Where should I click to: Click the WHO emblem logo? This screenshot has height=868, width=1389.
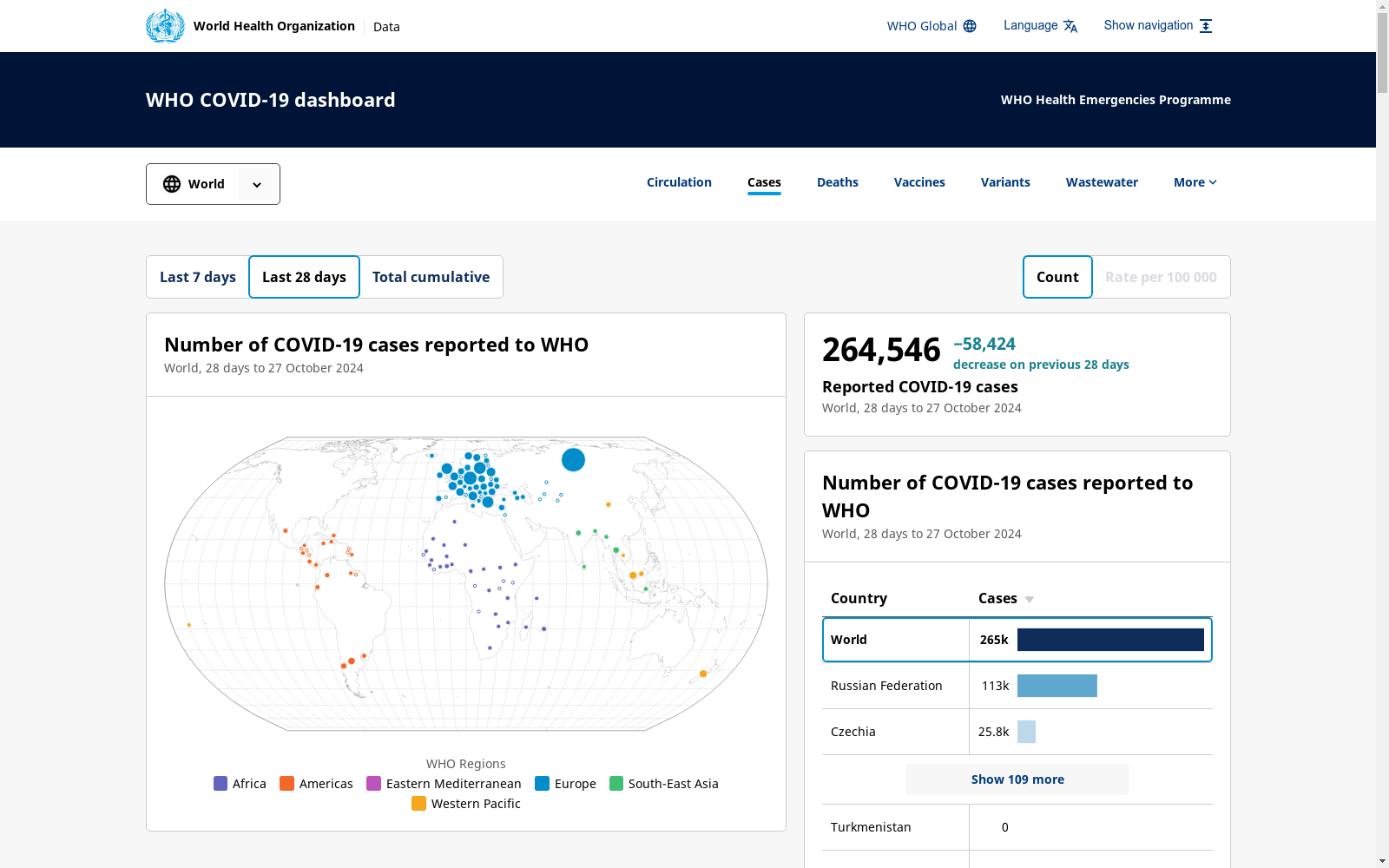(165, 26)
